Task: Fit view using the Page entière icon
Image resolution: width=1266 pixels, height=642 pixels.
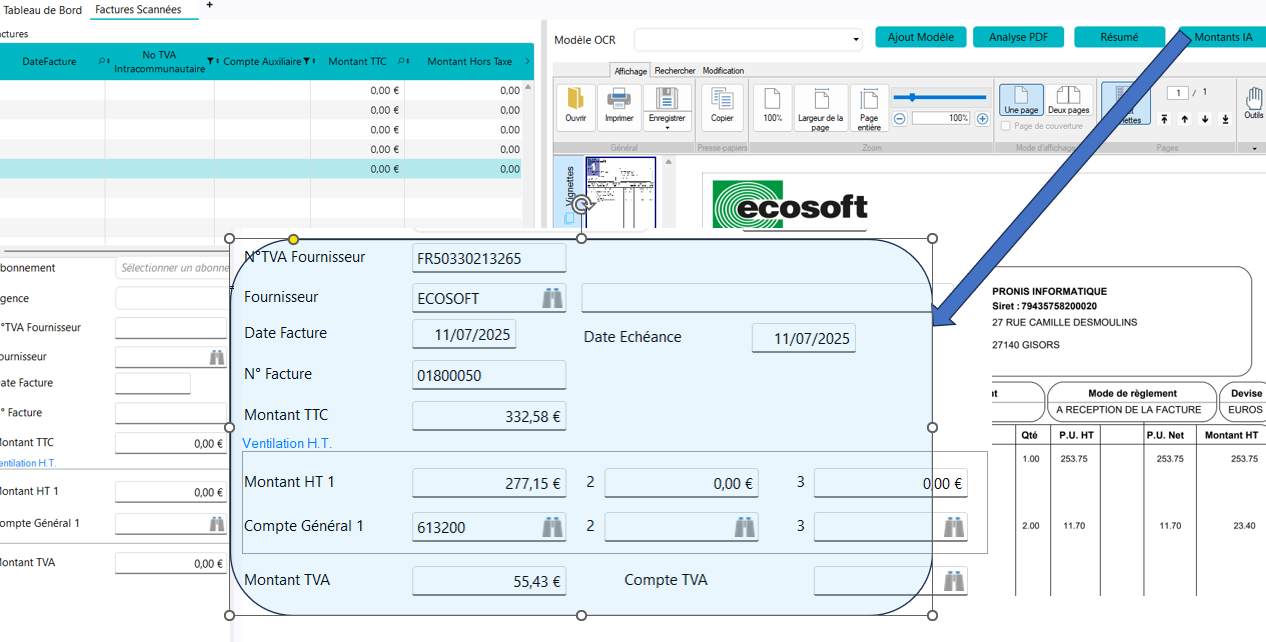Action: (869, 101)
